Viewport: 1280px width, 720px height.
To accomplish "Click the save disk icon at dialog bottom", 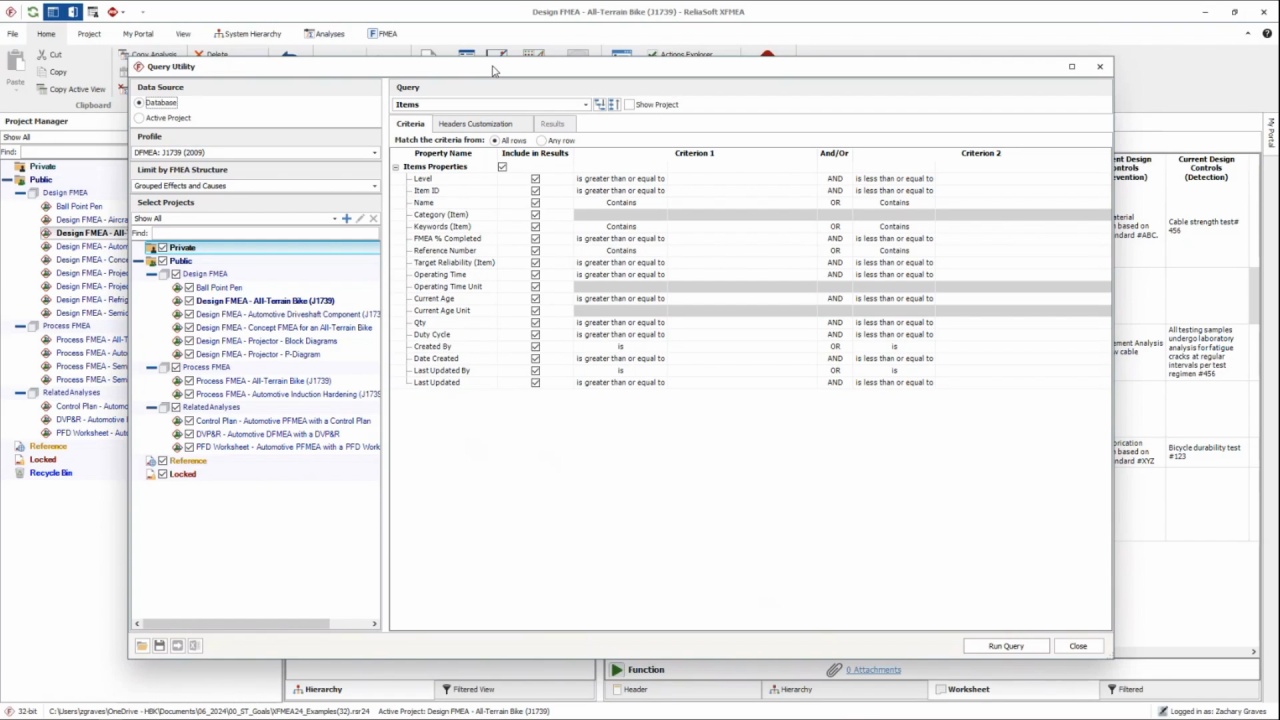I will click(x=159, y=646).
